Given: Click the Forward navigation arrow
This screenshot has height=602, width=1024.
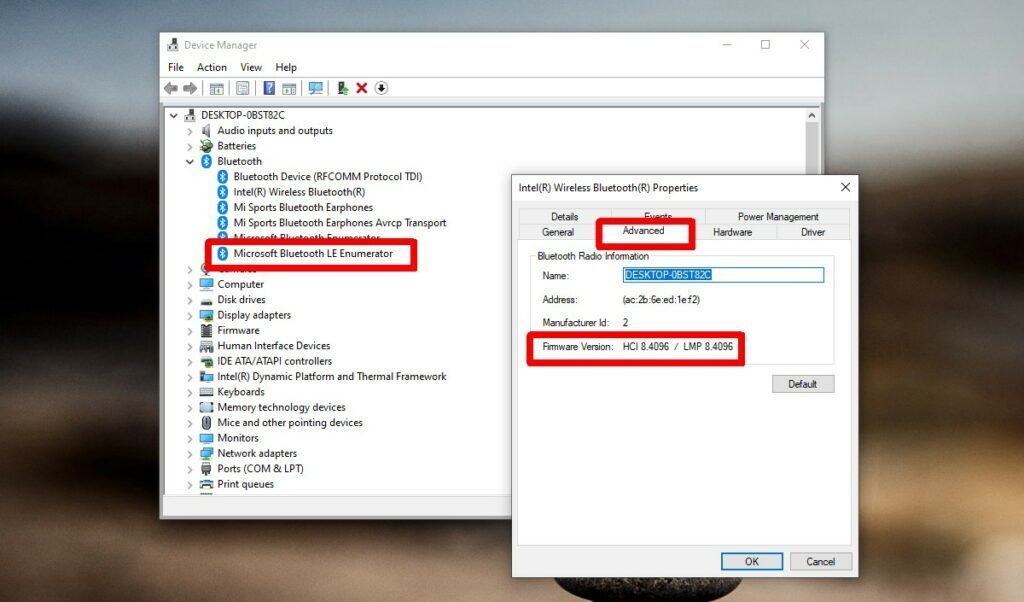Looking at the screenshot, I should (x=190, y=88).
